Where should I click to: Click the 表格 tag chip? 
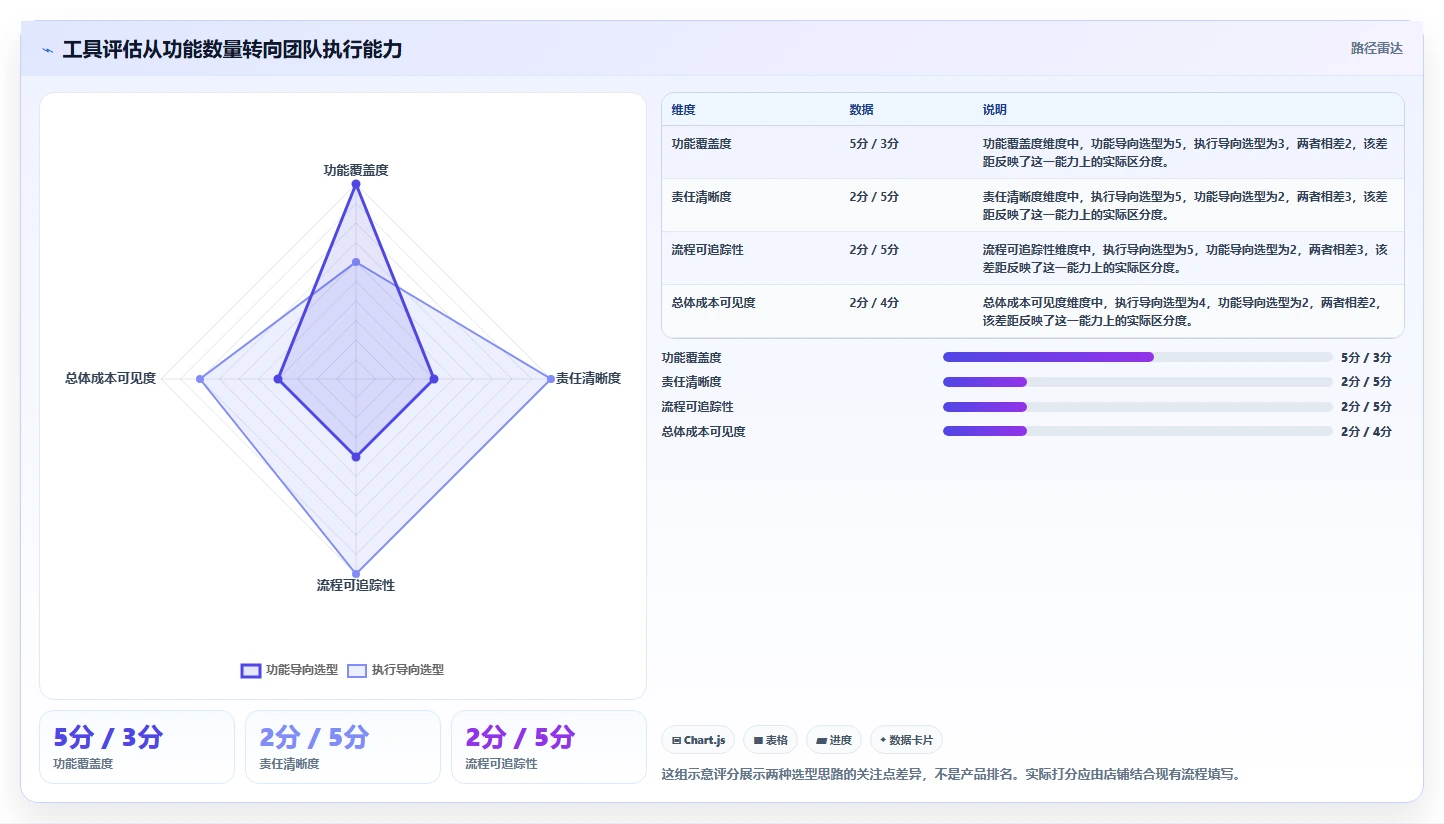click(x=770, y=740)
